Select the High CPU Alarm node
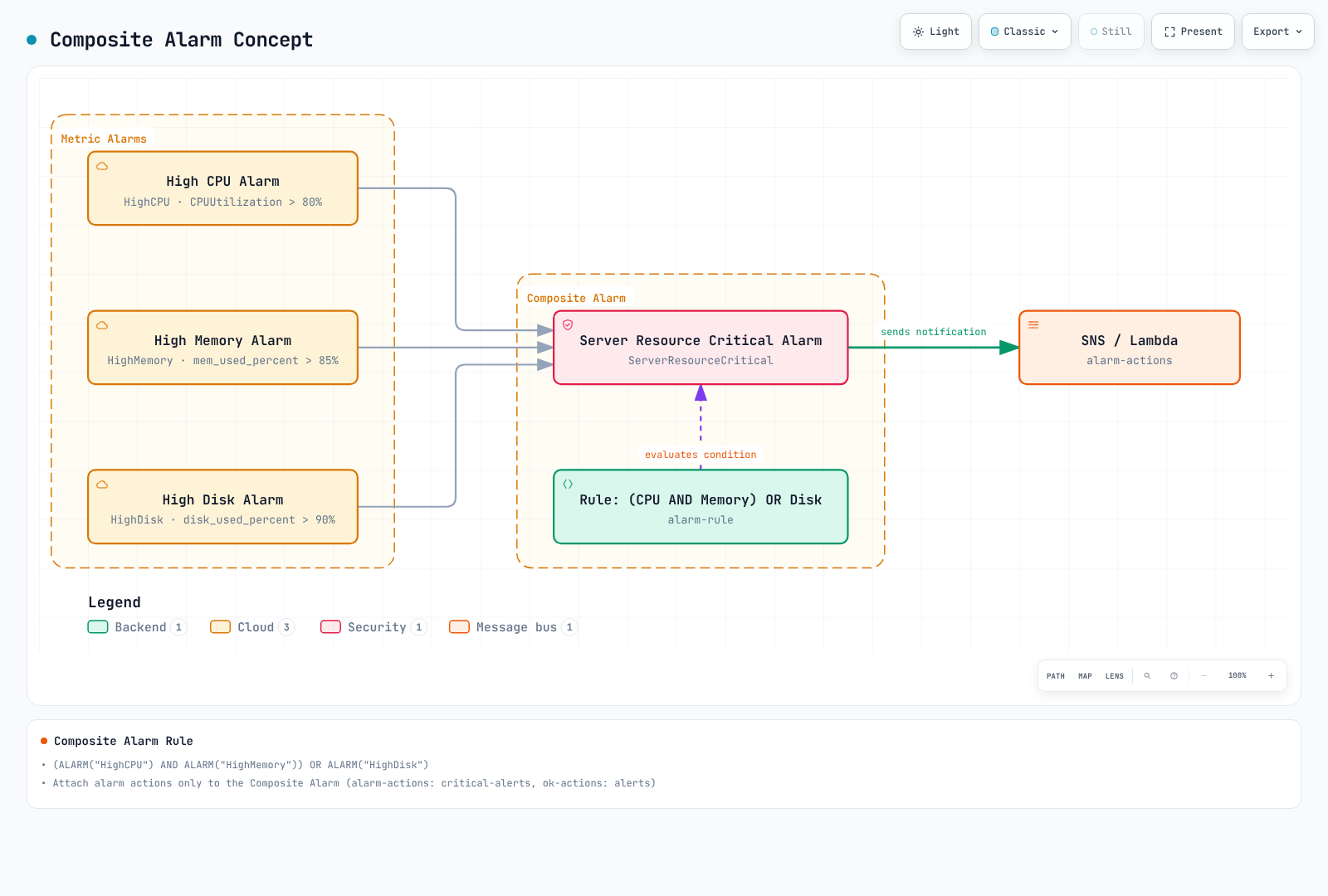The width and height of the screenshot is (1328, 896). click(x=222, y=188)
